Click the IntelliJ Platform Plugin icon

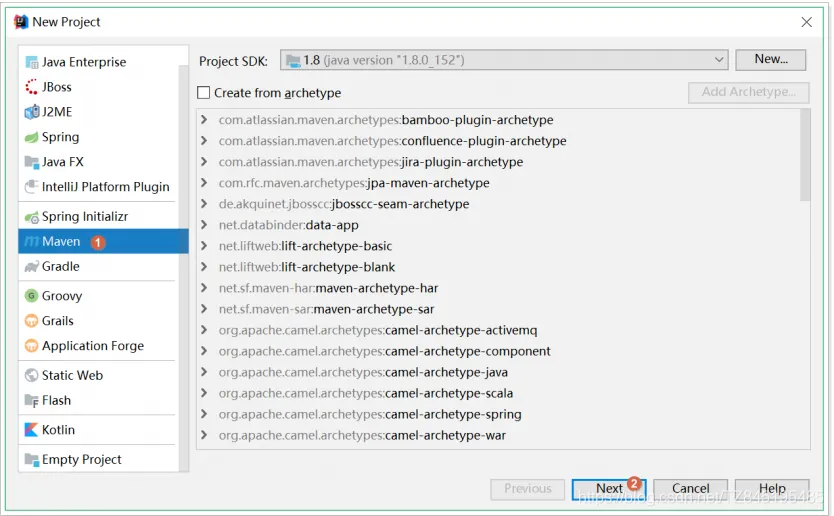pos(32,187)
